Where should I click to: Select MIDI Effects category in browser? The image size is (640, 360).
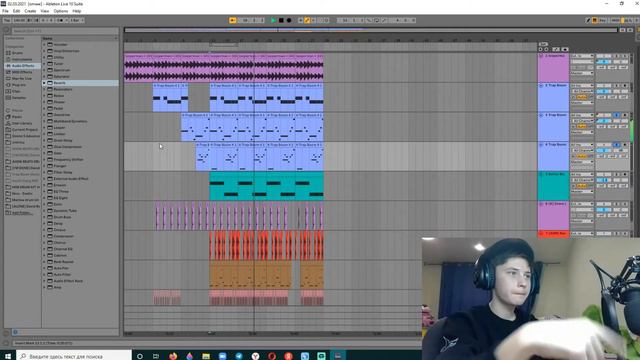tap(22, 72)
